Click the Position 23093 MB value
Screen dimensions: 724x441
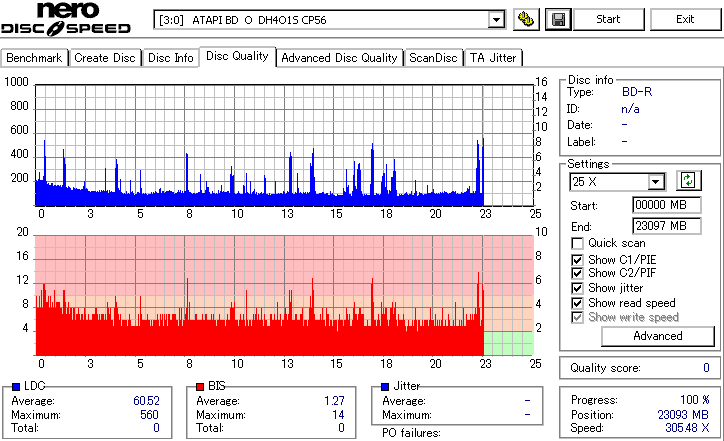pyautogui.click(x=683, y=415)
